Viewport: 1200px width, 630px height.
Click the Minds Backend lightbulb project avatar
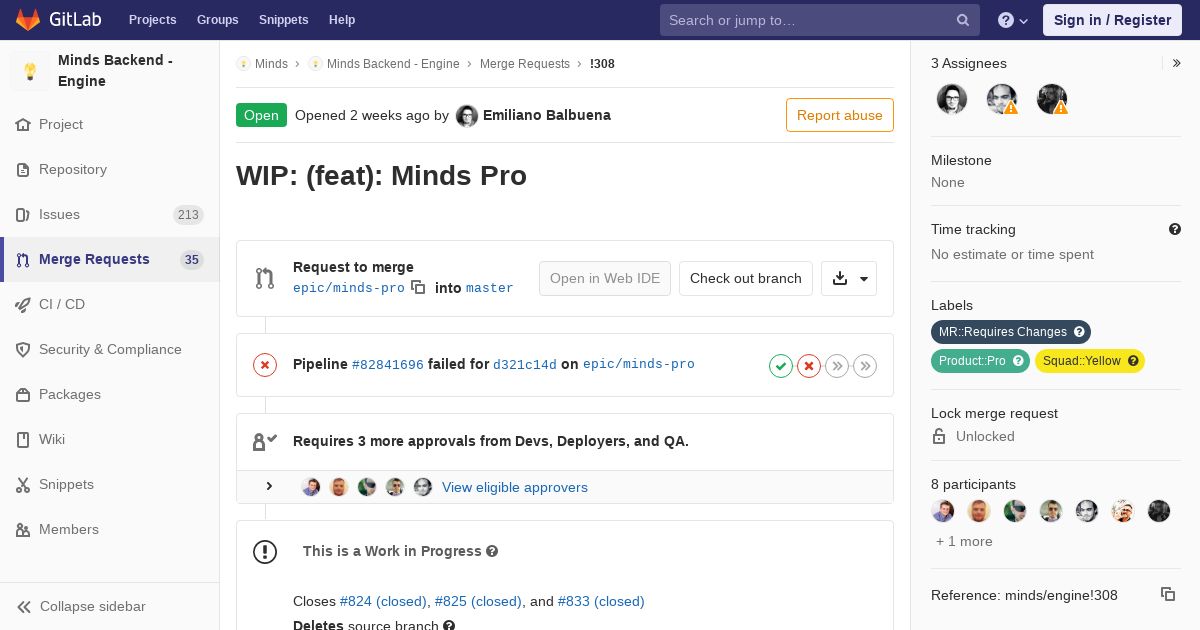(30, 71)
